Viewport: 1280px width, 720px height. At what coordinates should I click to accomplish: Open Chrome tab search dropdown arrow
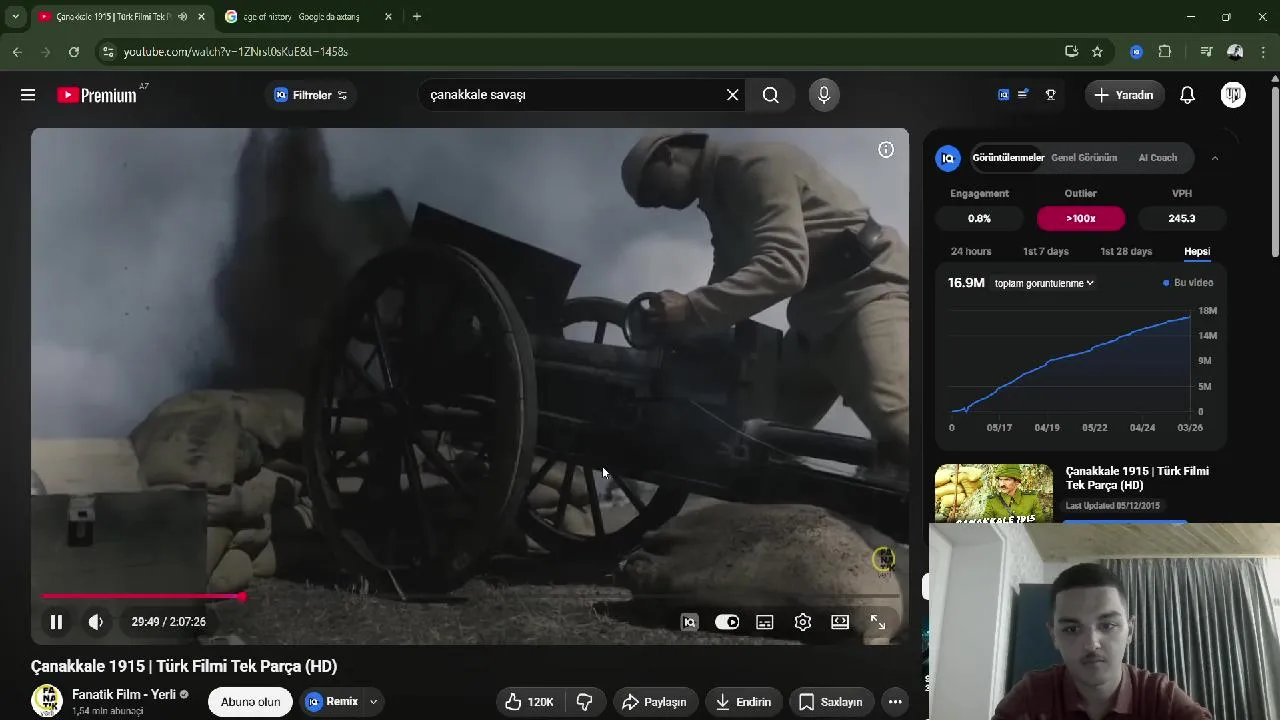[15, 17]
